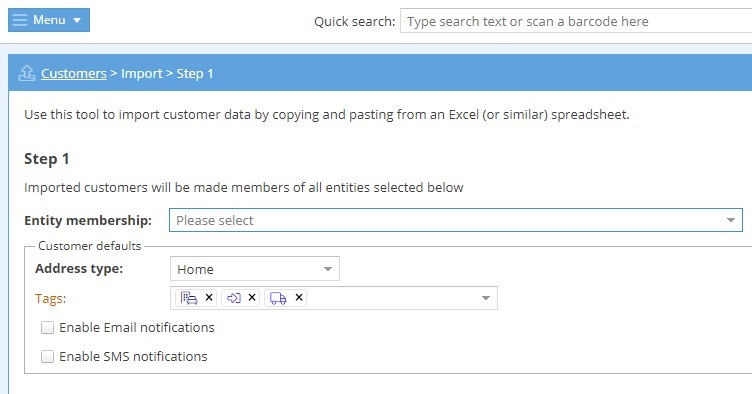Image resolution: width=752 pixels, height=394 pixels.
Task: Open the Customers breadcrumb link
Action: pos(74,73)
